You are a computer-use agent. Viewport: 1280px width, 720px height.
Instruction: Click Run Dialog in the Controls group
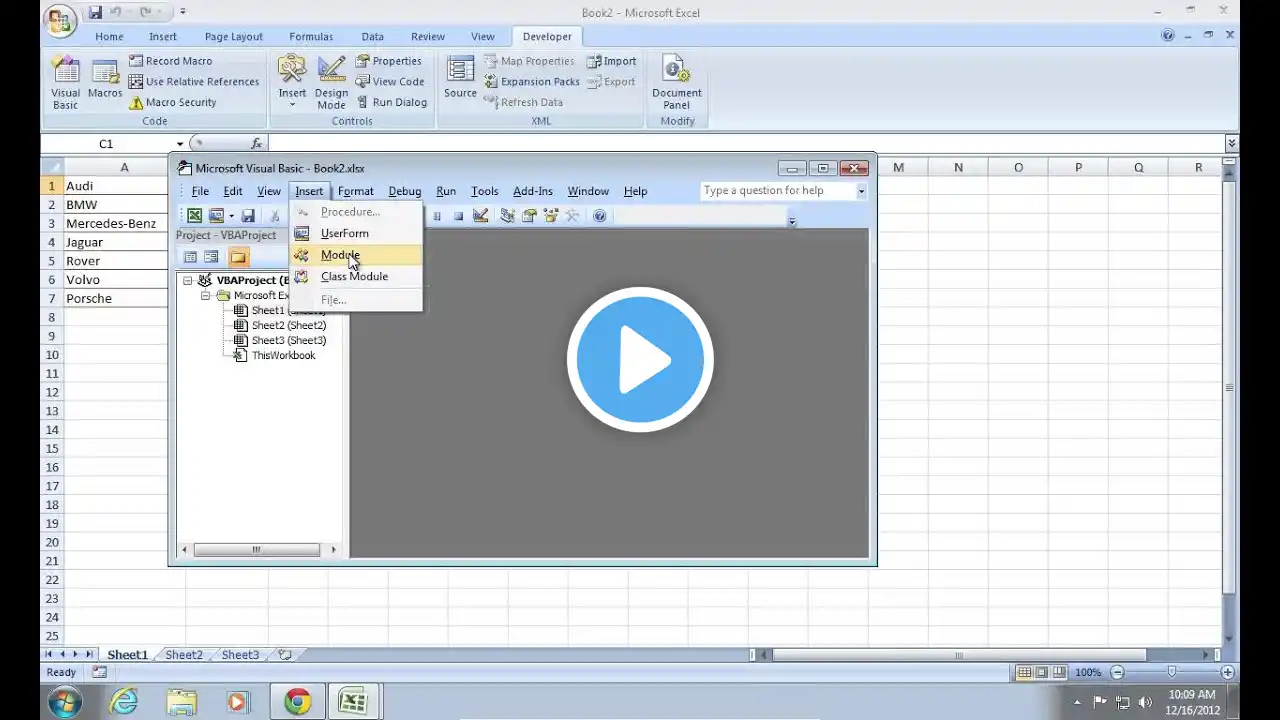click(392, 102)
